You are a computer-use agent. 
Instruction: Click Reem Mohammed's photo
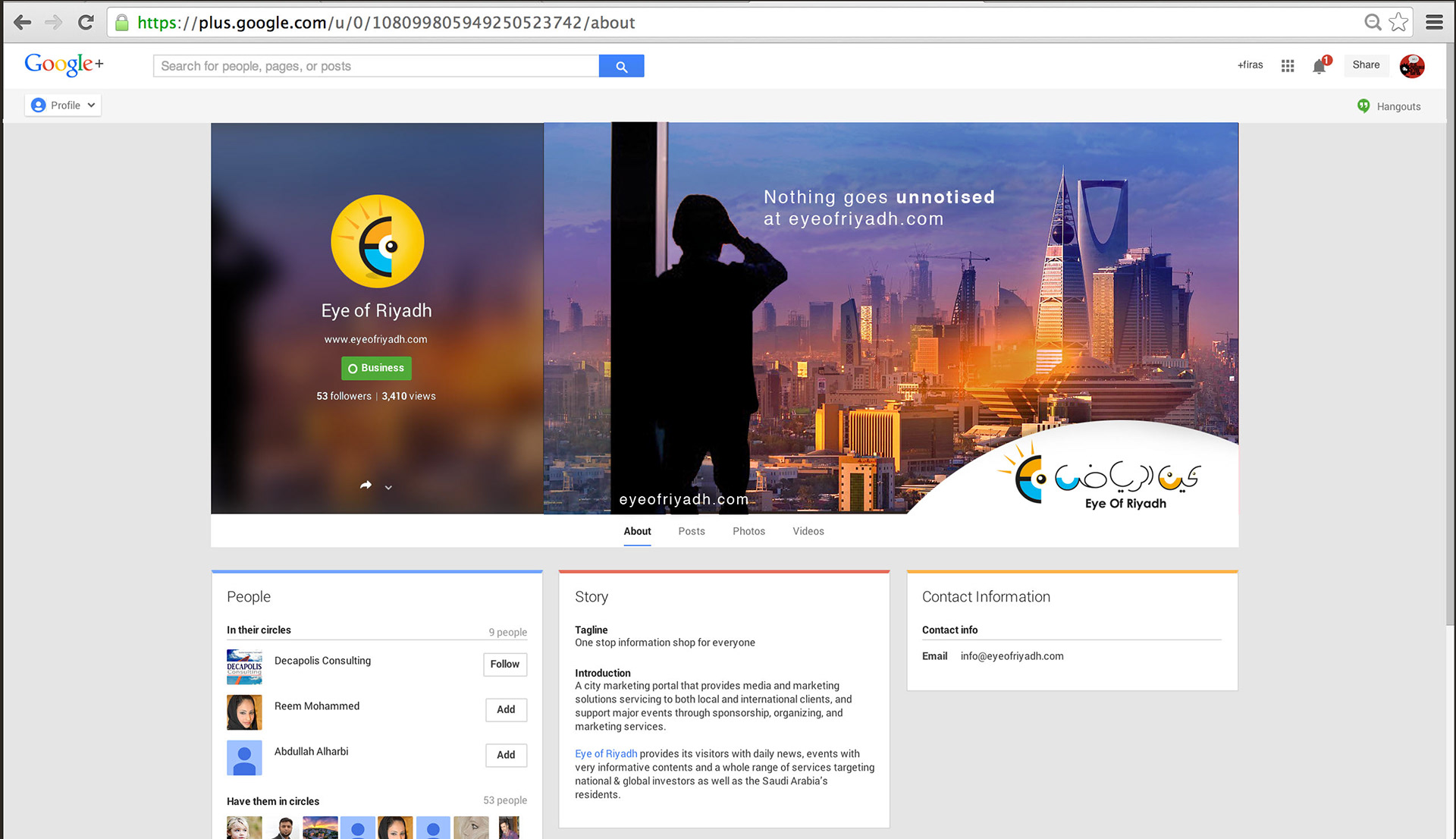[x=244, y=712]
